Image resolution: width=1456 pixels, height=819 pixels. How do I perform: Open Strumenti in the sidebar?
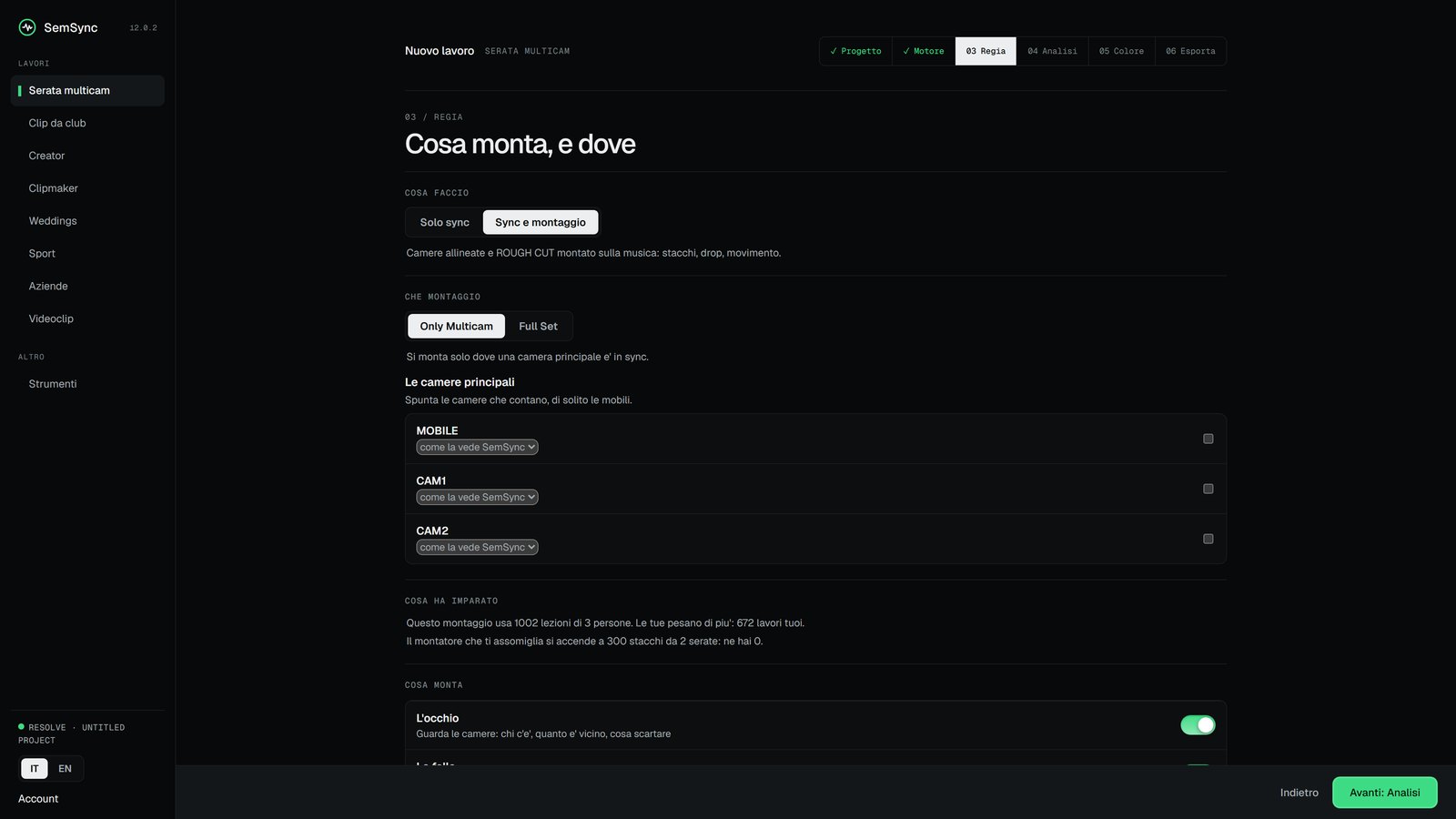[x=87, y=384]
